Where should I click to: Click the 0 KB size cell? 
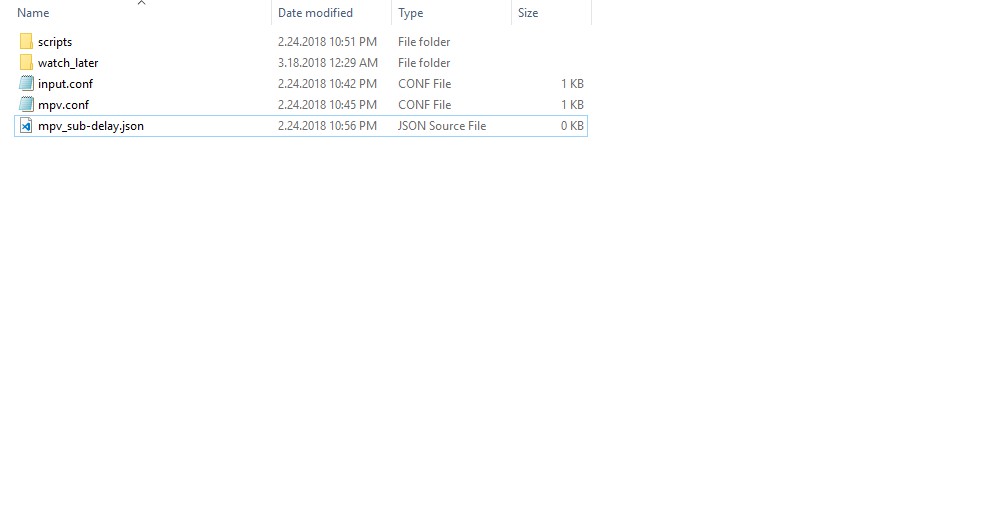click(x=572, y=126)
